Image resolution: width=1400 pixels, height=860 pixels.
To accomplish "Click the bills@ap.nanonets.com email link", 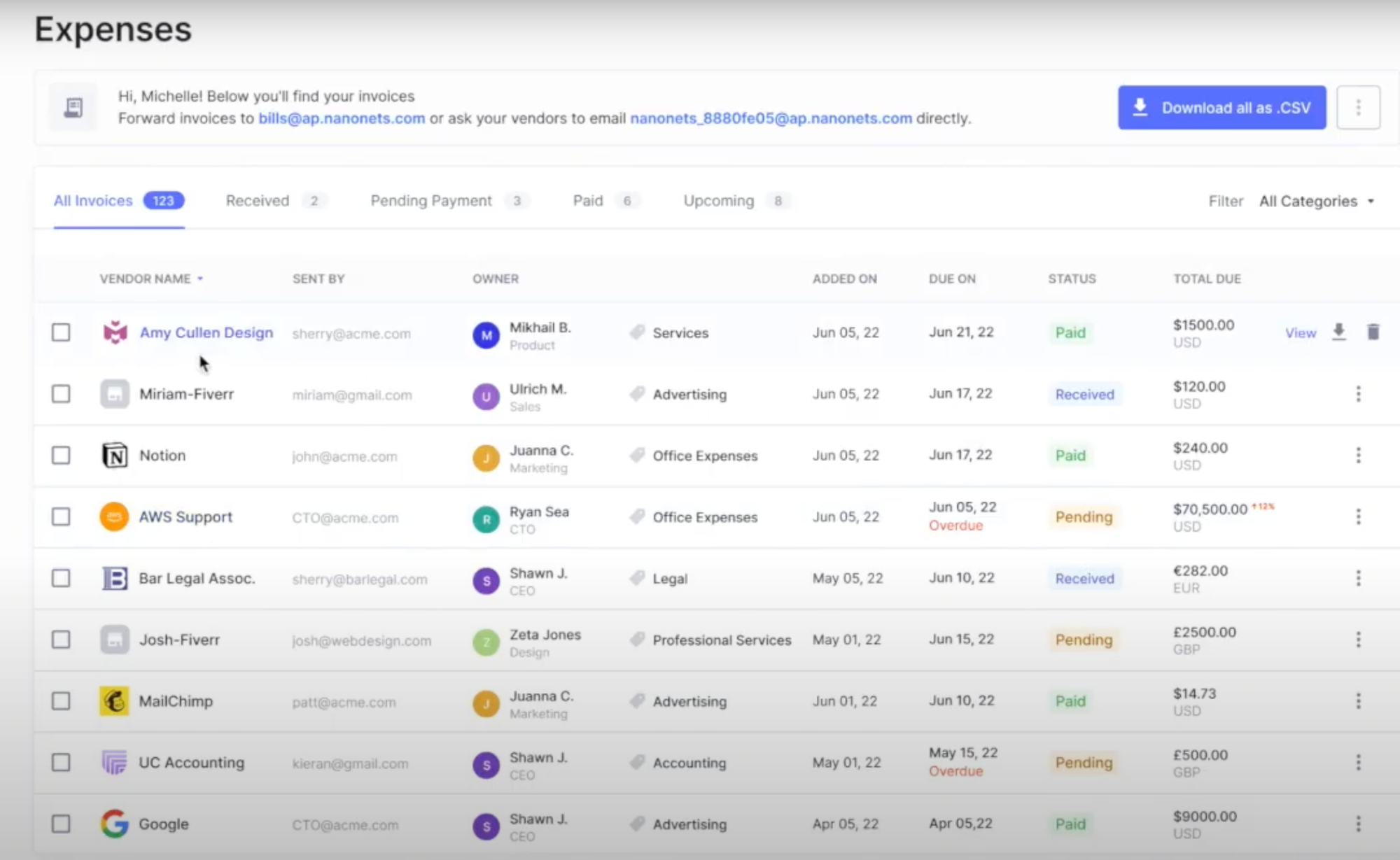I will (342, 118).
